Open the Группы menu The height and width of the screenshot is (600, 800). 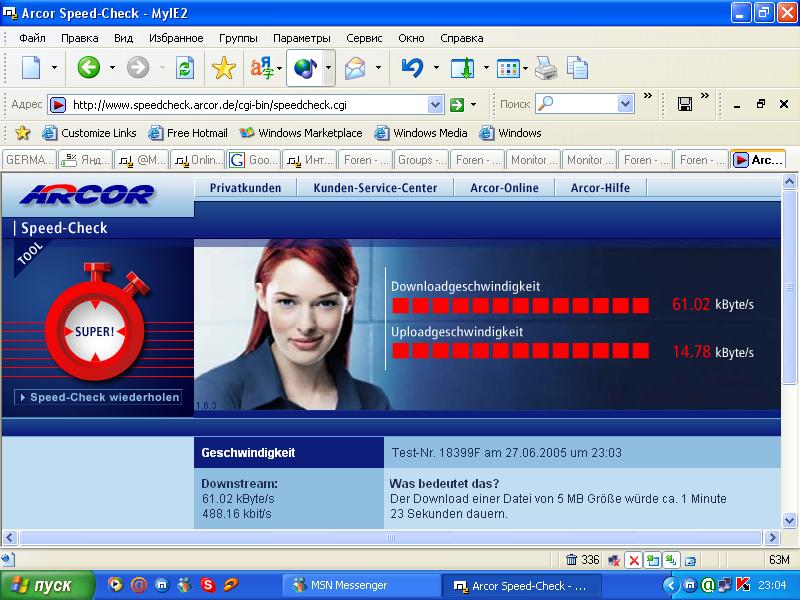click(x=238, y=38)
